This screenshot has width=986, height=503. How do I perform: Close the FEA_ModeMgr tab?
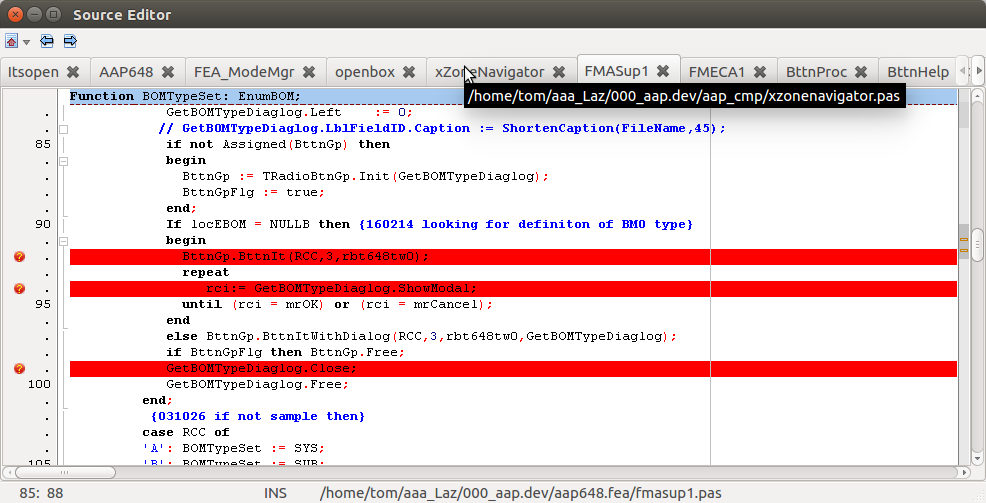pyautogui.click(x=309, y=72)
